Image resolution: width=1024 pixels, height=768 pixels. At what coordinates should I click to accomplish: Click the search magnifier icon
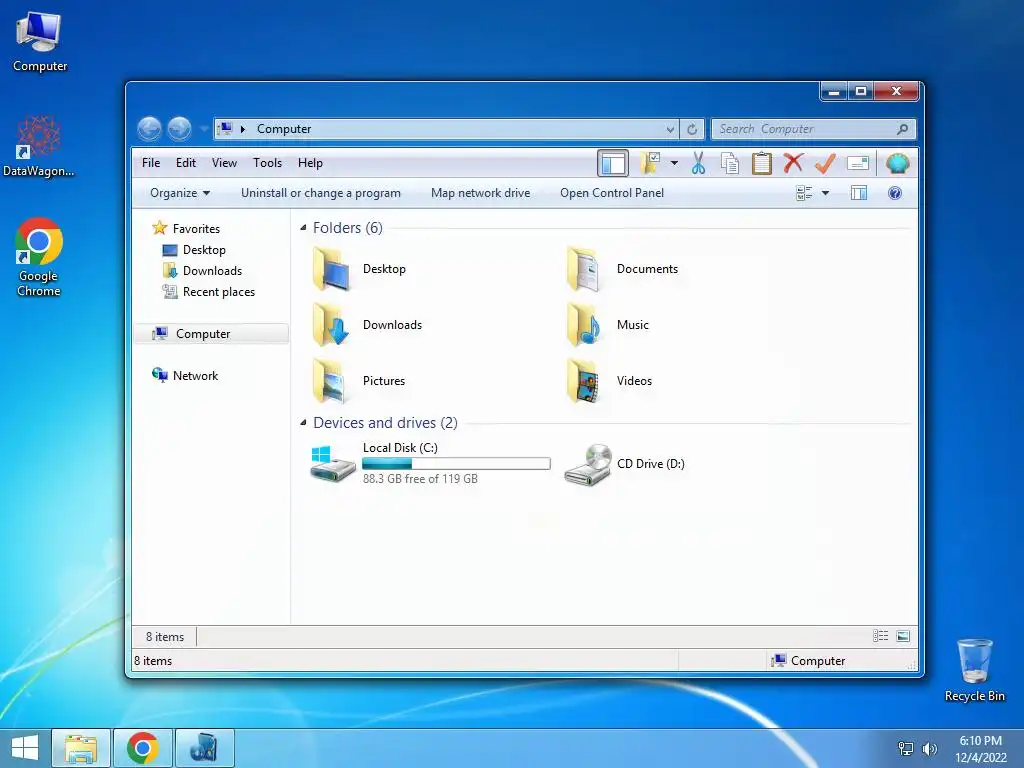click(x=903, y=129)
